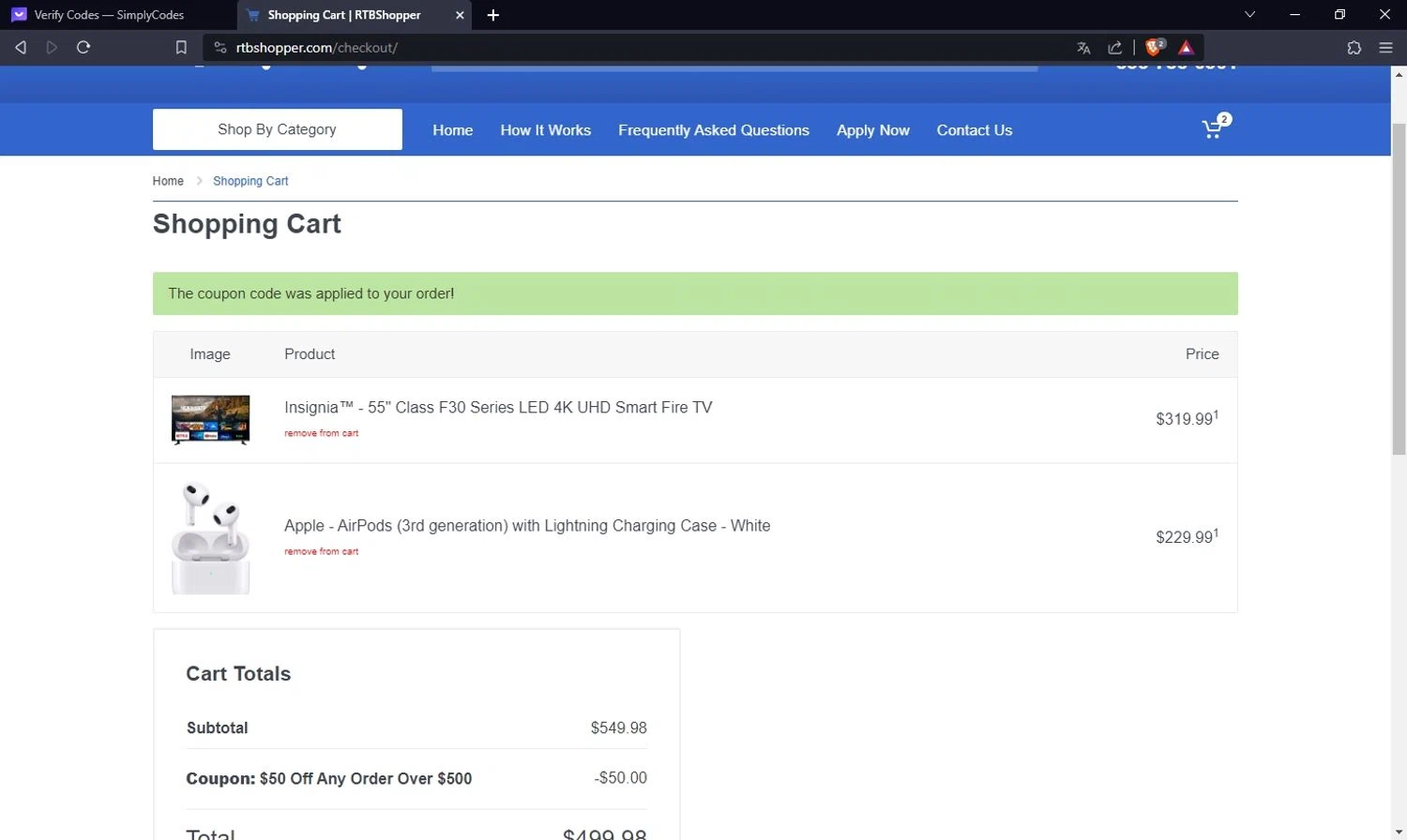
Task: Open the Brave Shields lion icon
Action: pos(1155,47)
